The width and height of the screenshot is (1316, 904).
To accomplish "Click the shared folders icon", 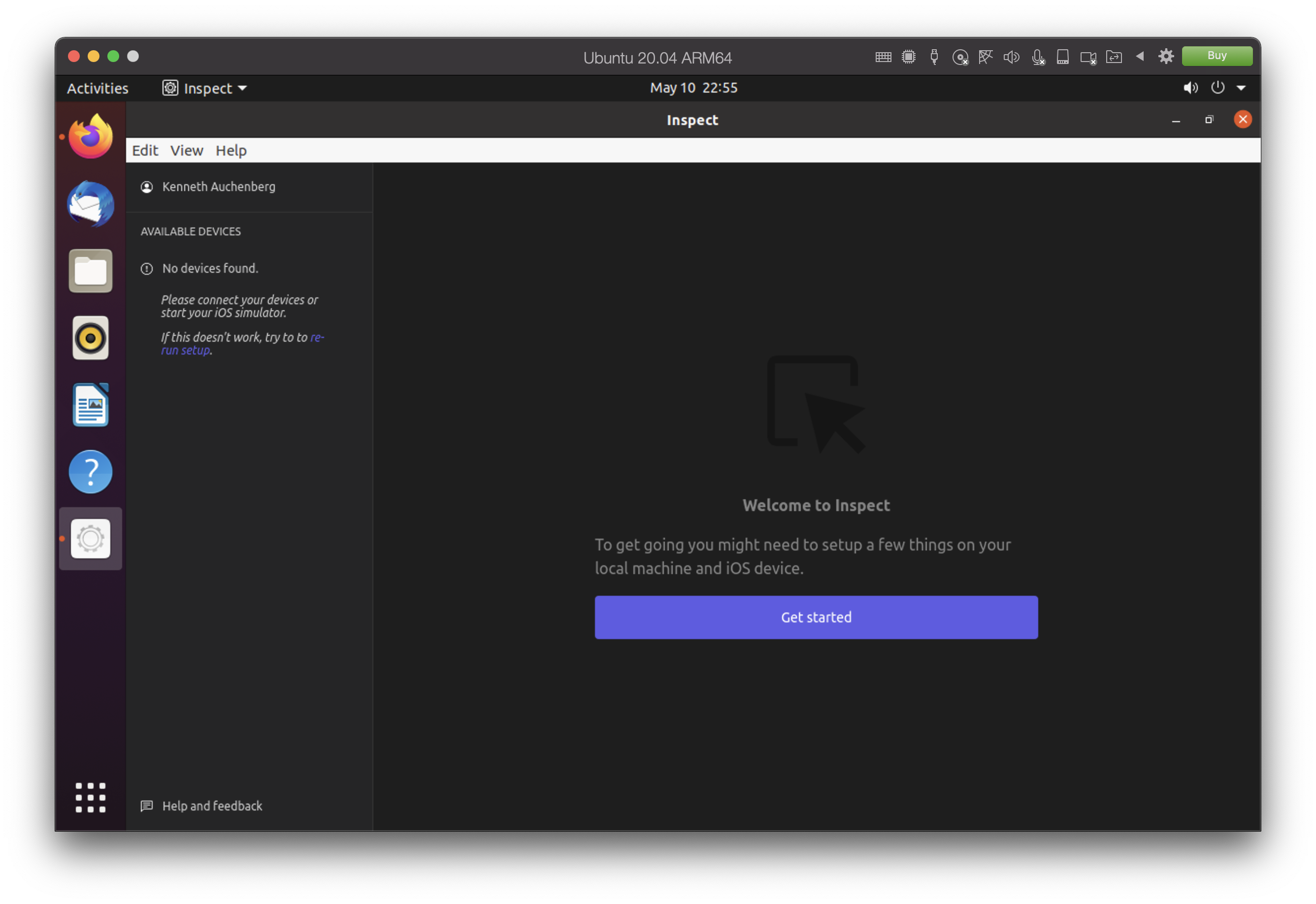I will tap(1114, 57).
